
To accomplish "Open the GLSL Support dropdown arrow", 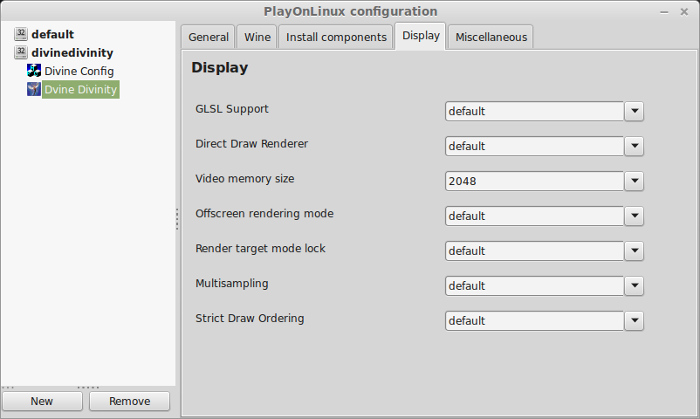I will tap(634, 111).
